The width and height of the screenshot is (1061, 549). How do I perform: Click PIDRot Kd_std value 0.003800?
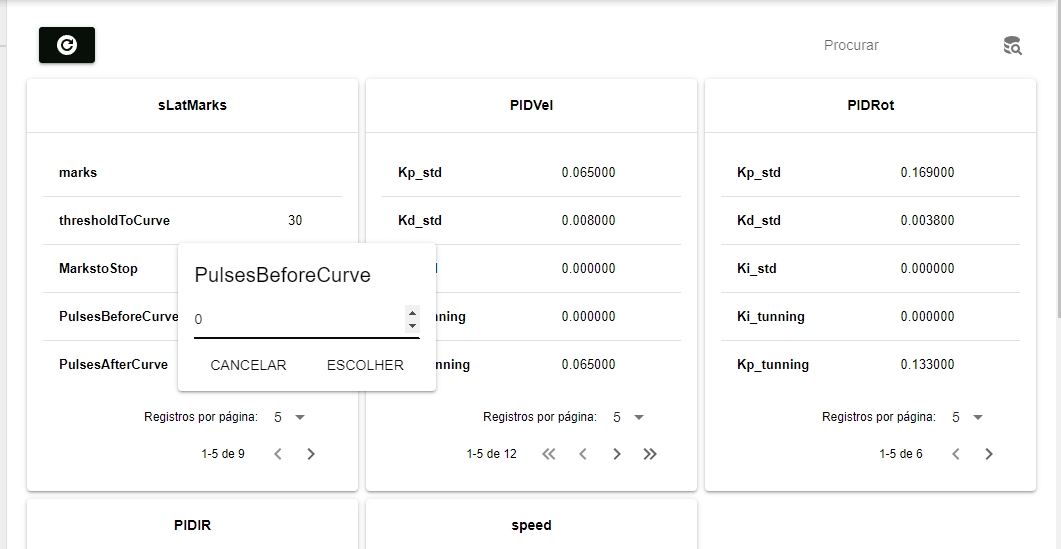[x=928, y=221]
